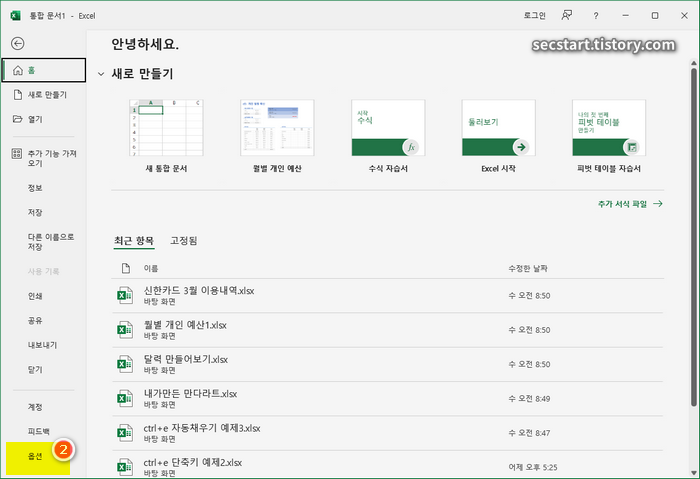Open ctrl+e 단축키 예제2.xlsx
The width and height of the screenshot is (700, 479).
pos(388,465)
